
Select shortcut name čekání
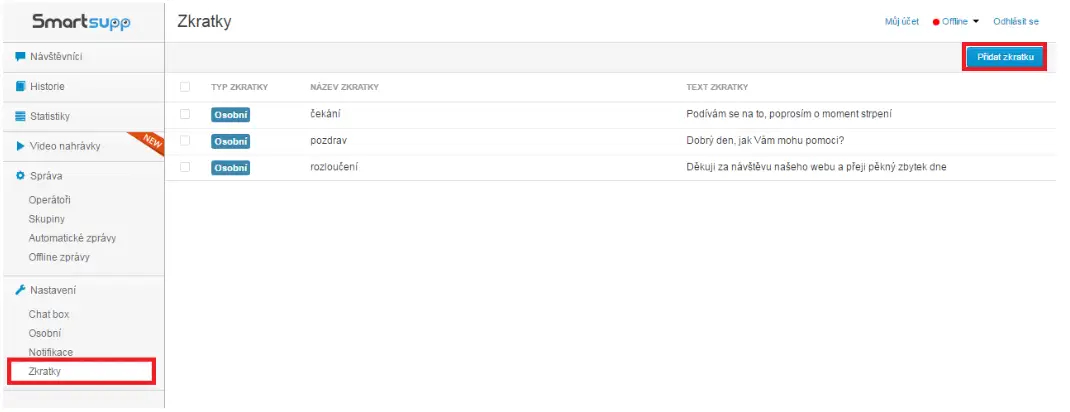coord(327,114)
